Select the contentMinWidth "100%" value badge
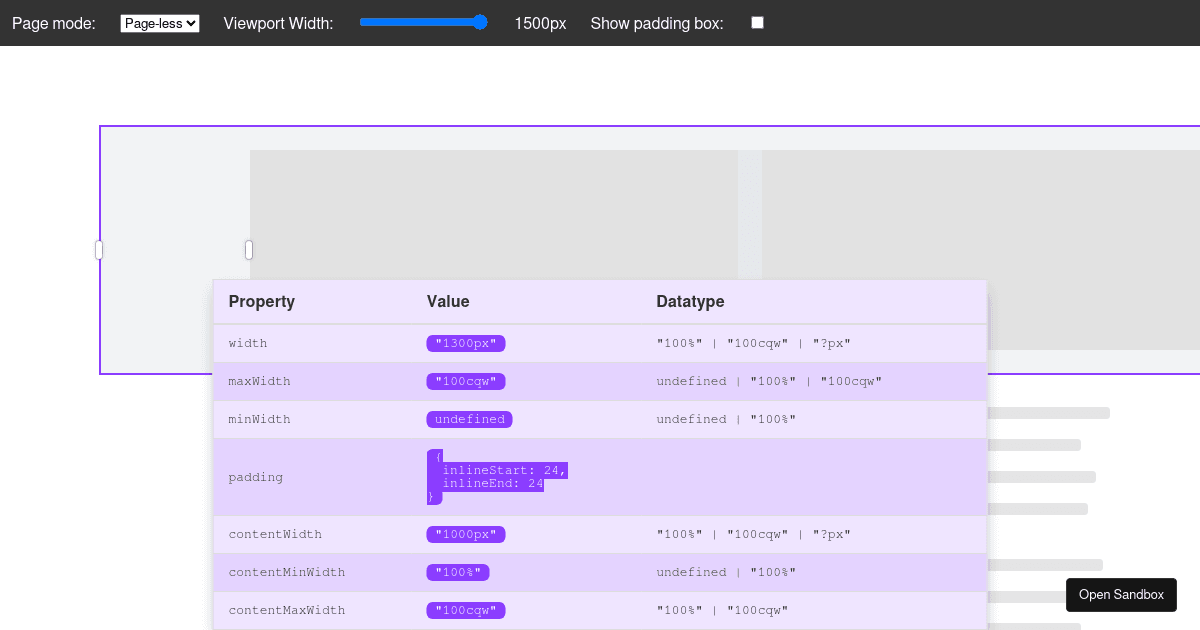The width and height of the screenshot is (1200, 630). (x=458, y=572)
